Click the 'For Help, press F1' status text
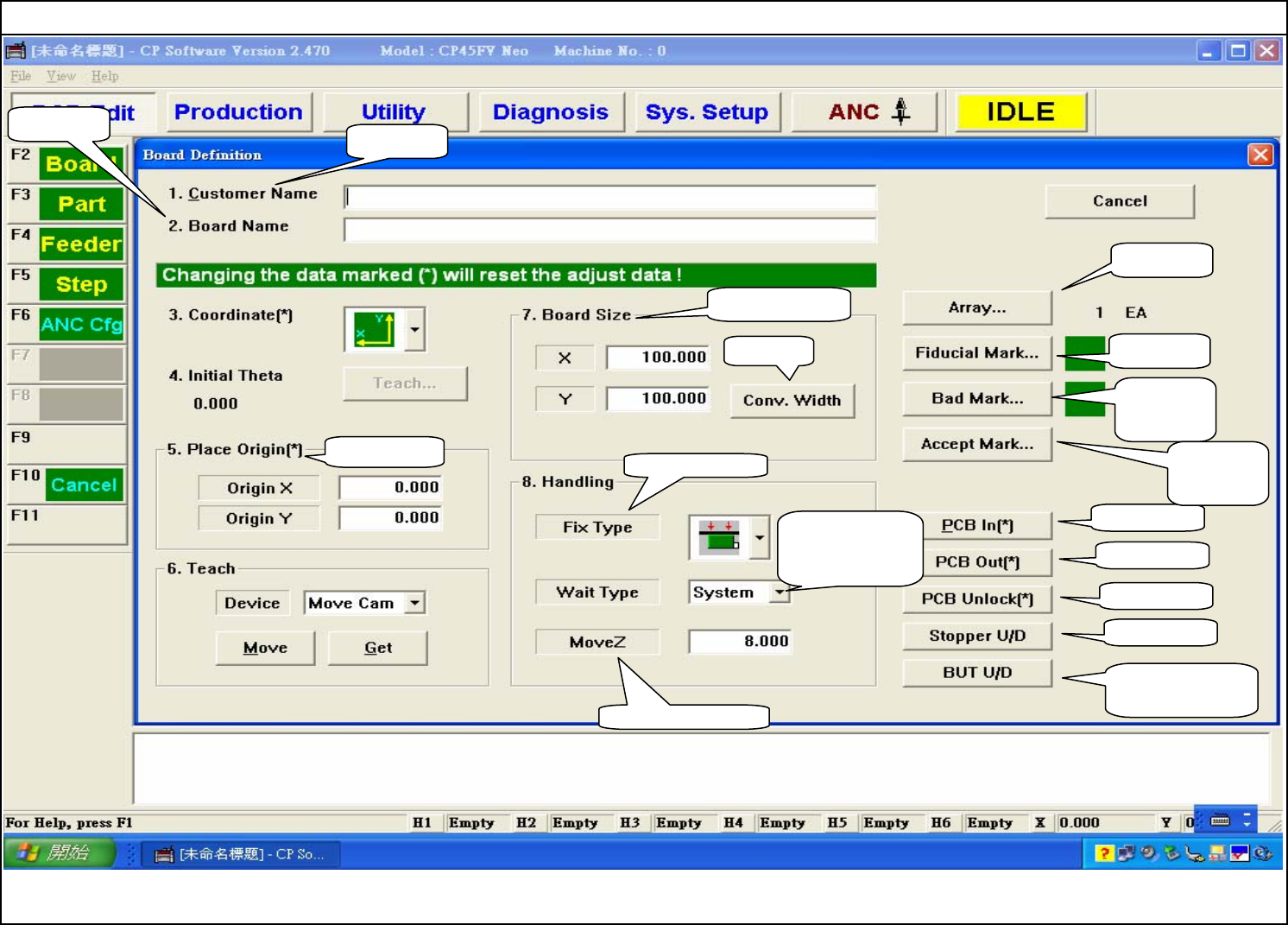The image size is (1288, 925). point(69,823)
